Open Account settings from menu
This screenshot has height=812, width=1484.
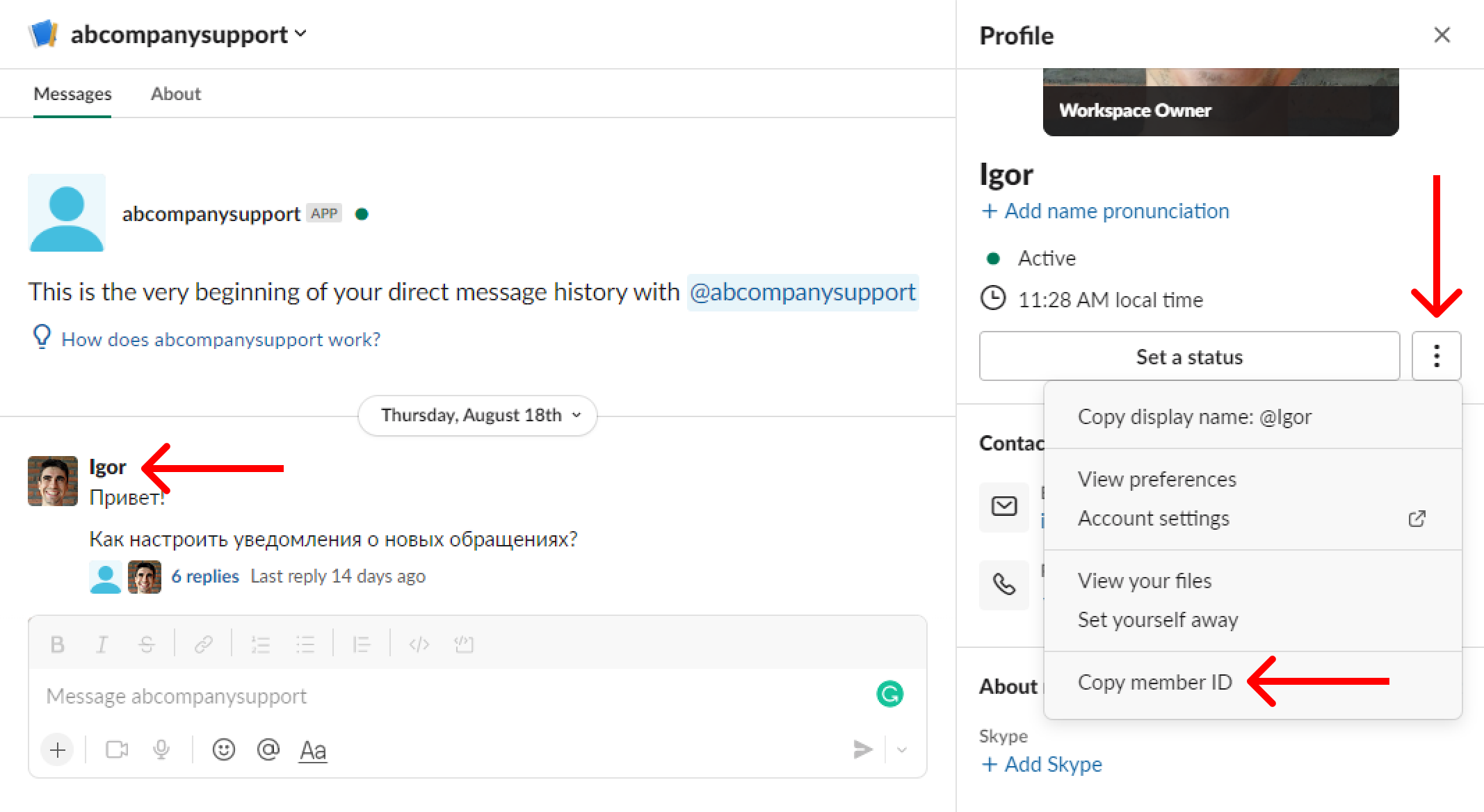pos(1253,519)
